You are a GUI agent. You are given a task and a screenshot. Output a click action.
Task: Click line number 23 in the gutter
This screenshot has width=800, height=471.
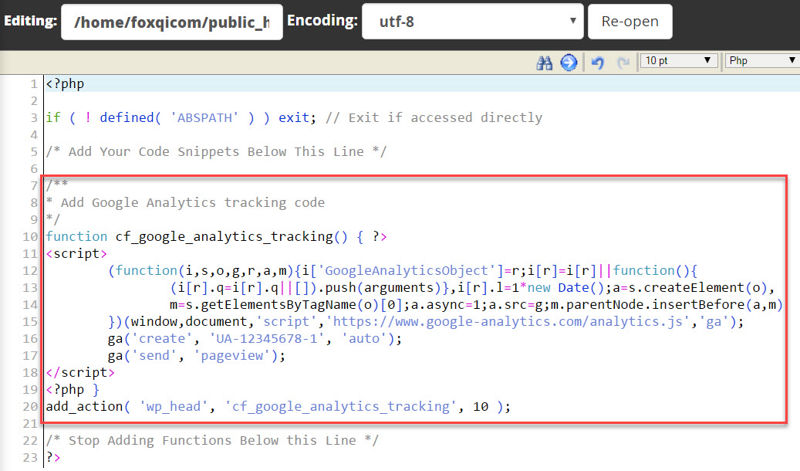tap(32, 457)
